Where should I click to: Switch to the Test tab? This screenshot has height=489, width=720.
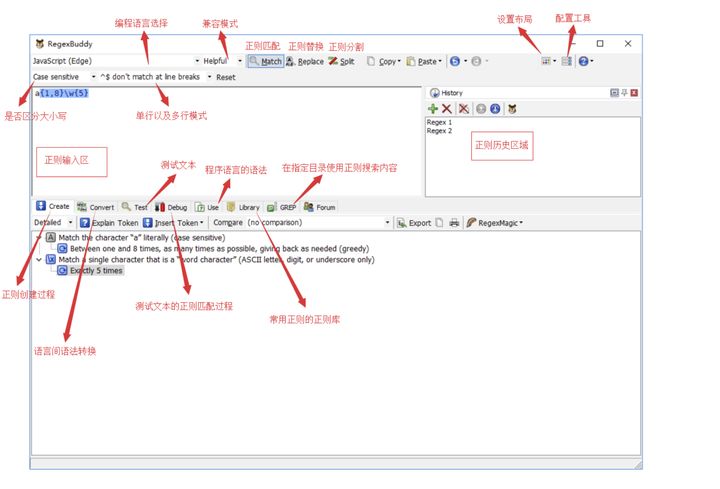(135, 207)
